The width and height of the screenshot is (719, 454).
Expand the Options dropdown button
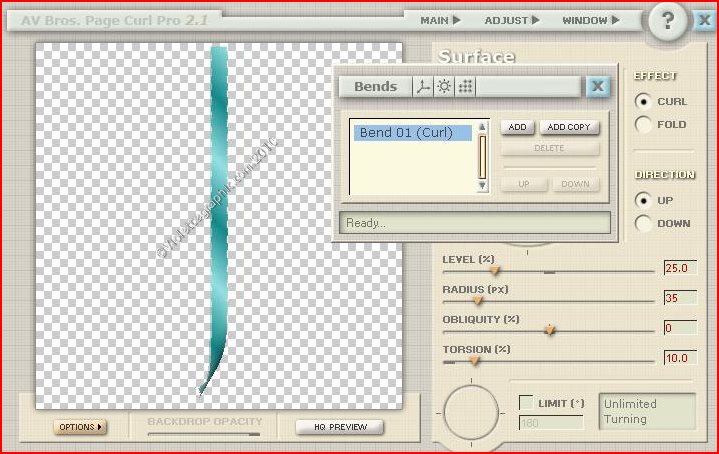81,427
